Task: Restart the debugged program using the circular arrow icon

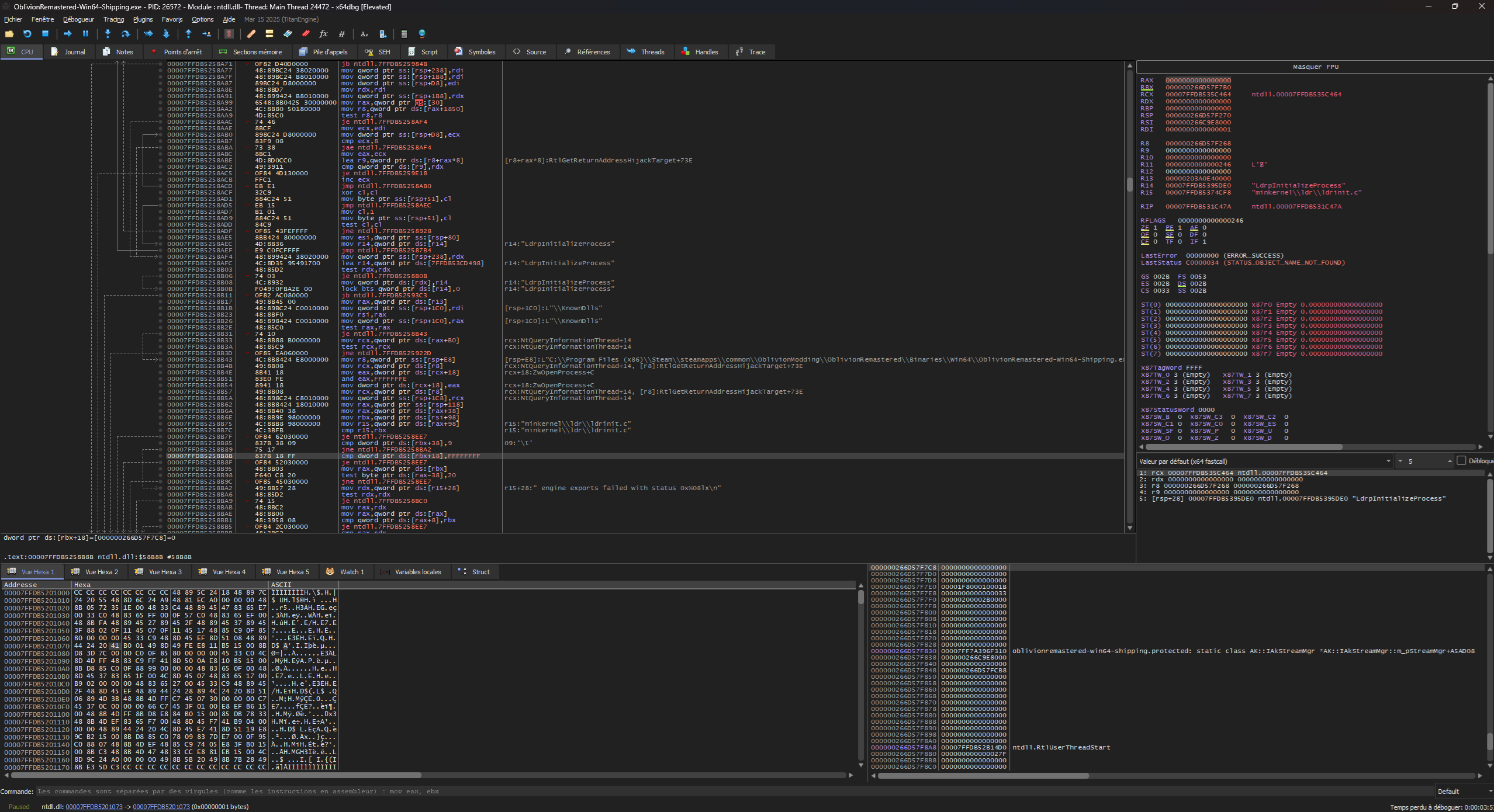Action: [x=27, y=34]
